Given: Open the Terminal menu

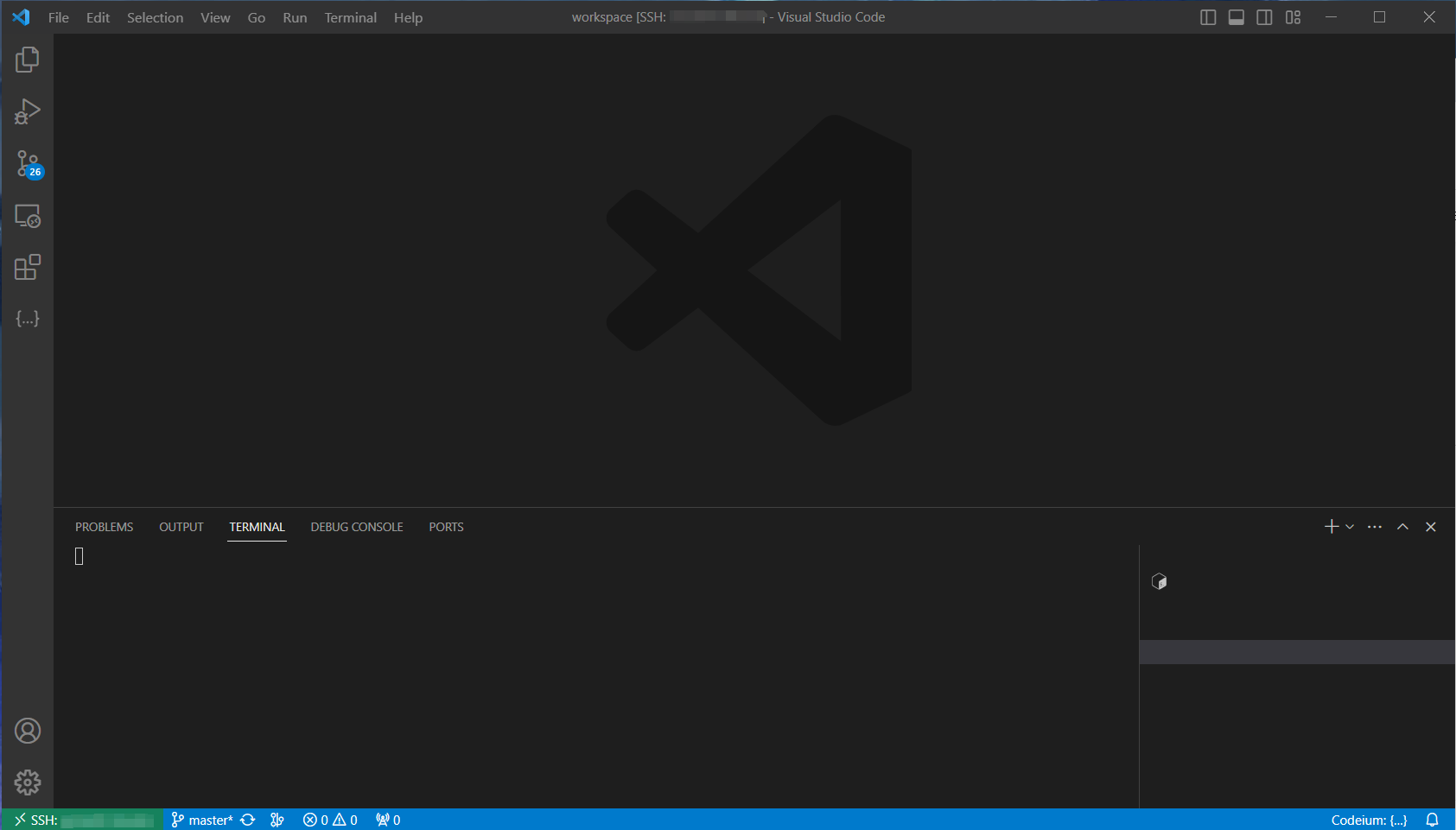Looking at the screenshot, I should tap(351, 17).
